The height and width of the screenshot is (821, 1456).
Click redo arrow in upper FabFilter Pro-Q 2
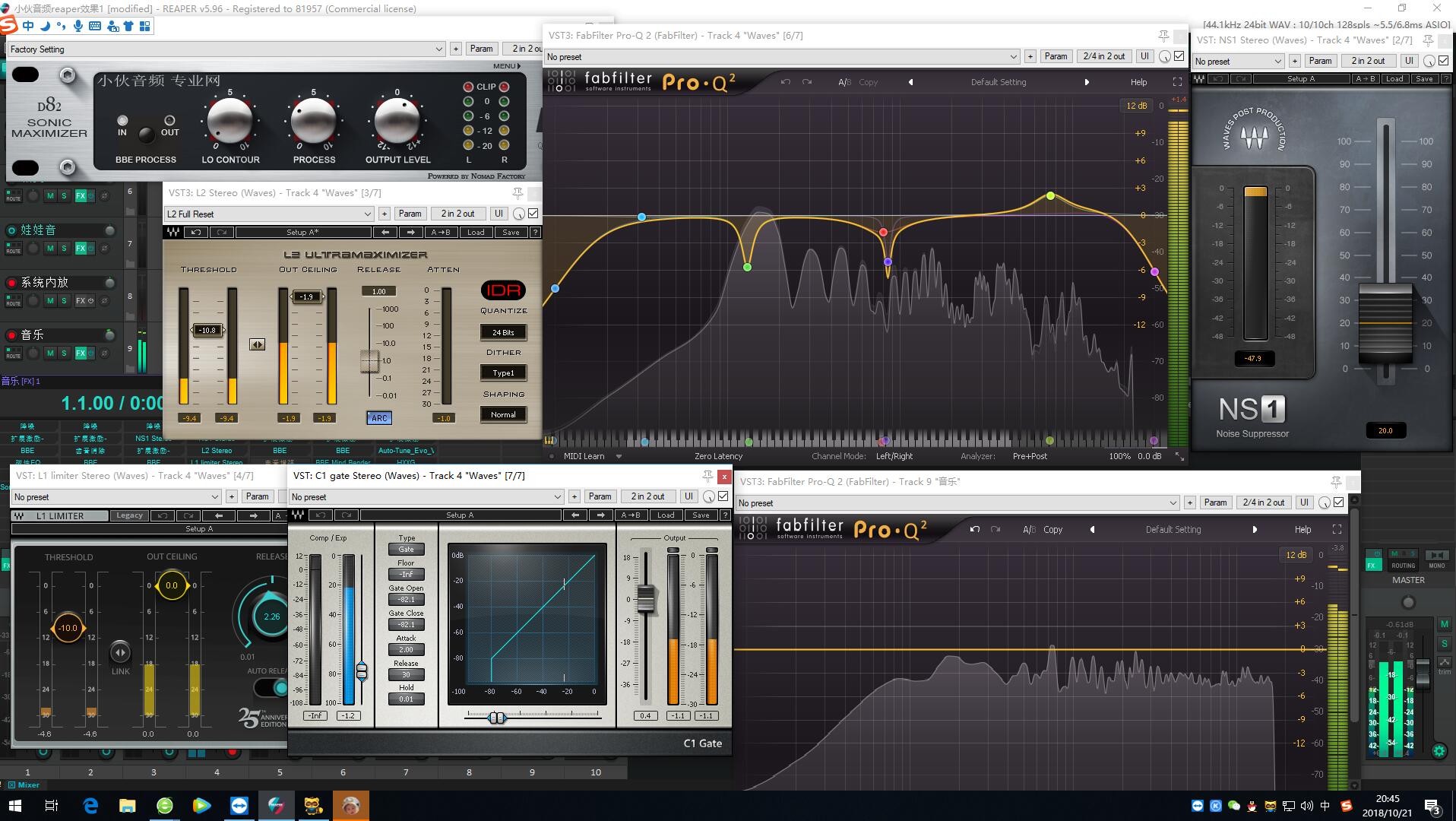coord(807,82)
